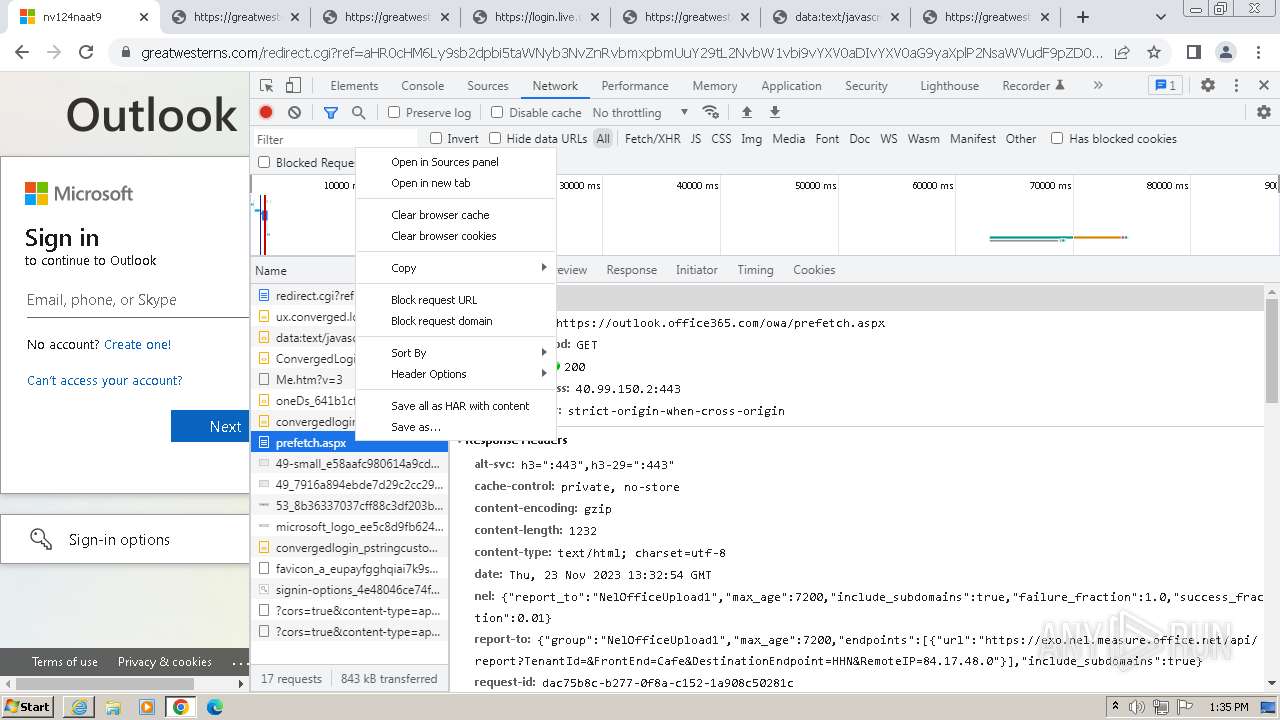The height and width of the screenshot is (720, 1280).
Task: Switch to the Sources panel tab
Action: click(488, 86)
